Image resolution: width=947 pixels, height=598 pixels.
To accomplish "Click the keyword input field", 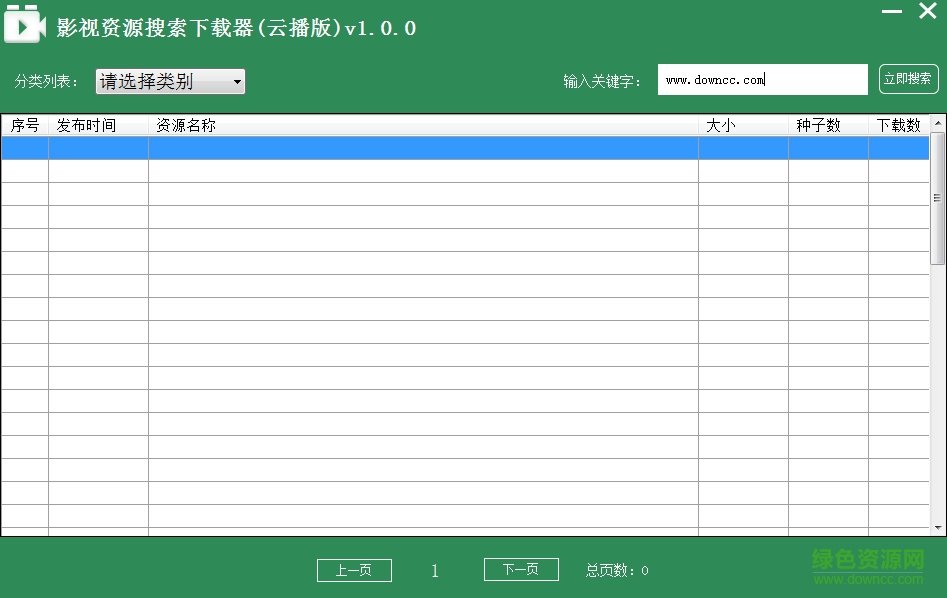I will click(762, 80).
